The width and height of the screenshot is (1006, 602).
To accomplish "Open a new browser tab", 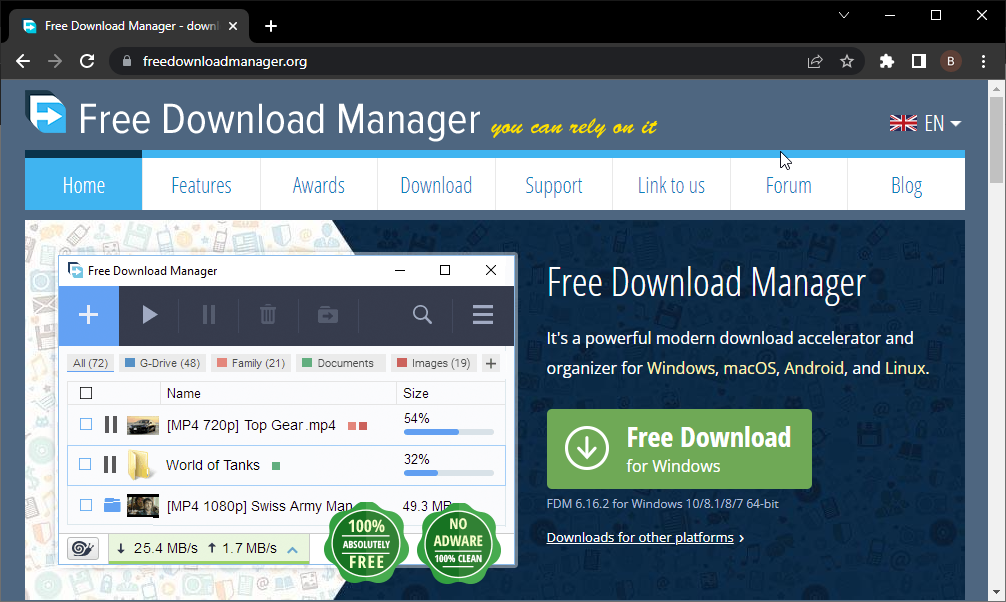I will [x=271, y=26].
